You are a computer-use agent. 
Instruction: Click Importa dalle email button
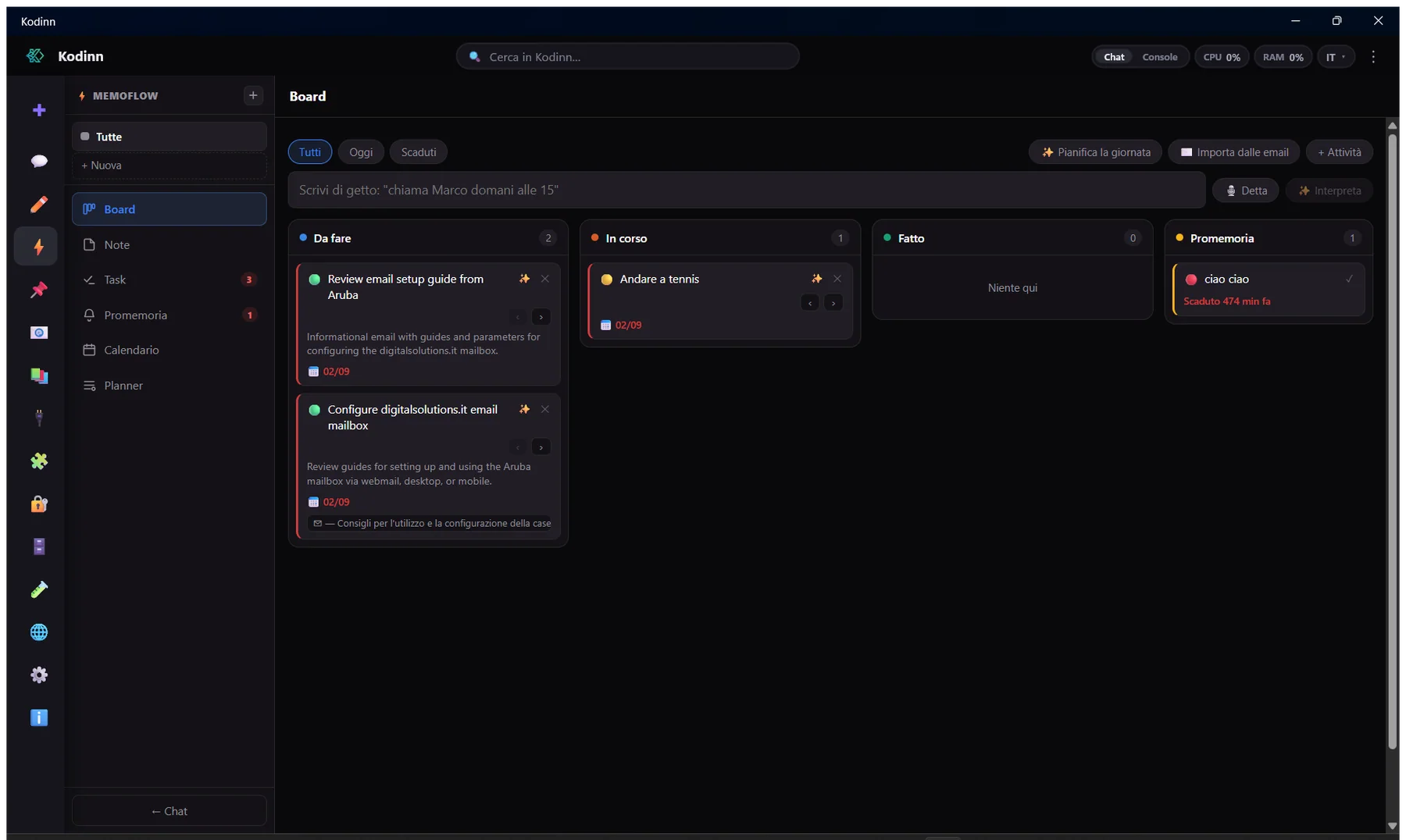(1234, 152)
